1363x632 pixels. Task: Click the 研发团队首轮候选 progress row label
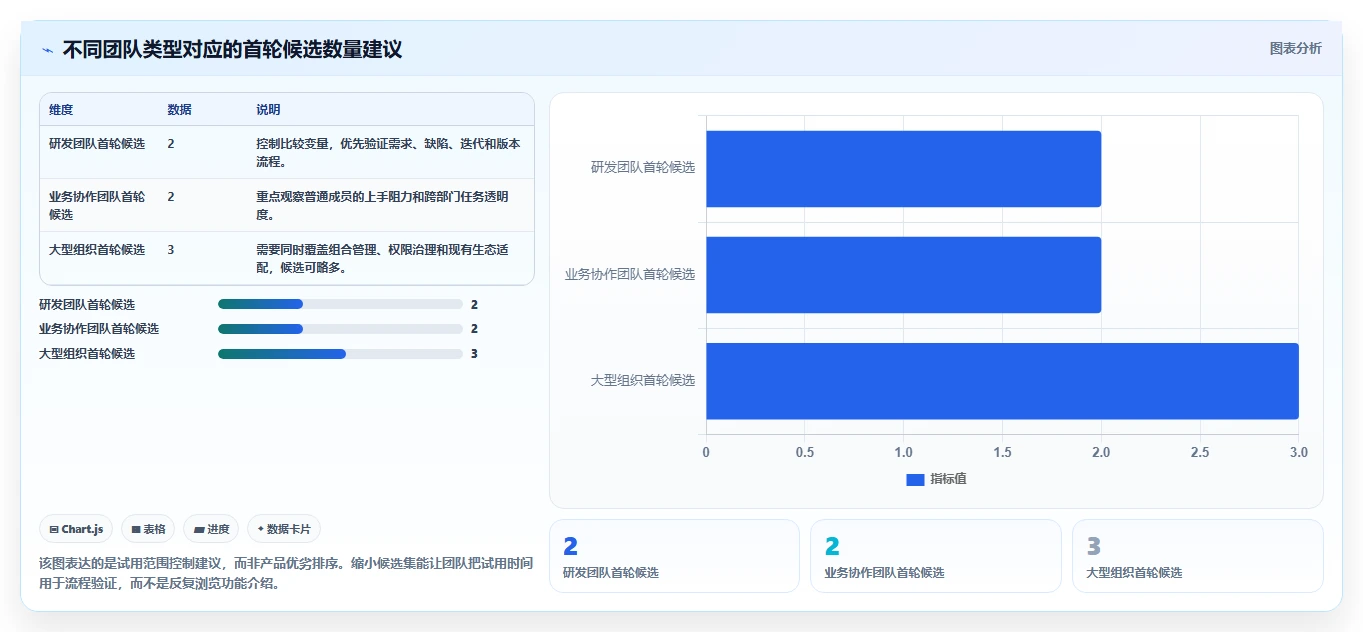coord(87,304)
